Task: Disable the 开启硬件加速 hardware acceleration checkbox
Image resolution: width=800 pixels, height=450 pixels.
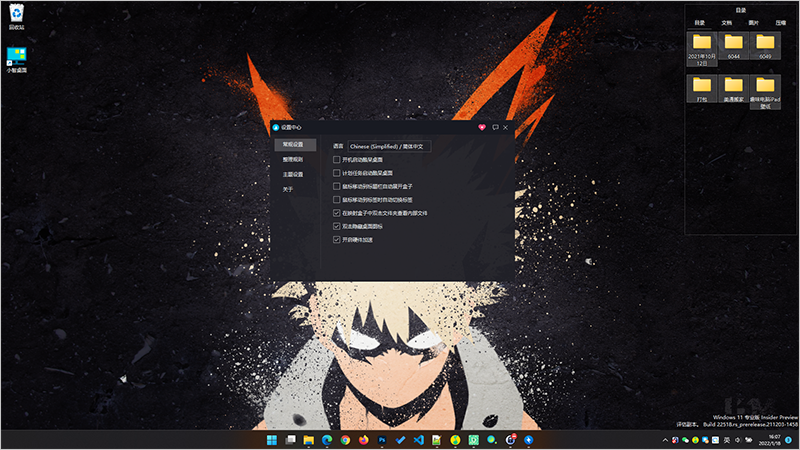Action: point(337,240)
